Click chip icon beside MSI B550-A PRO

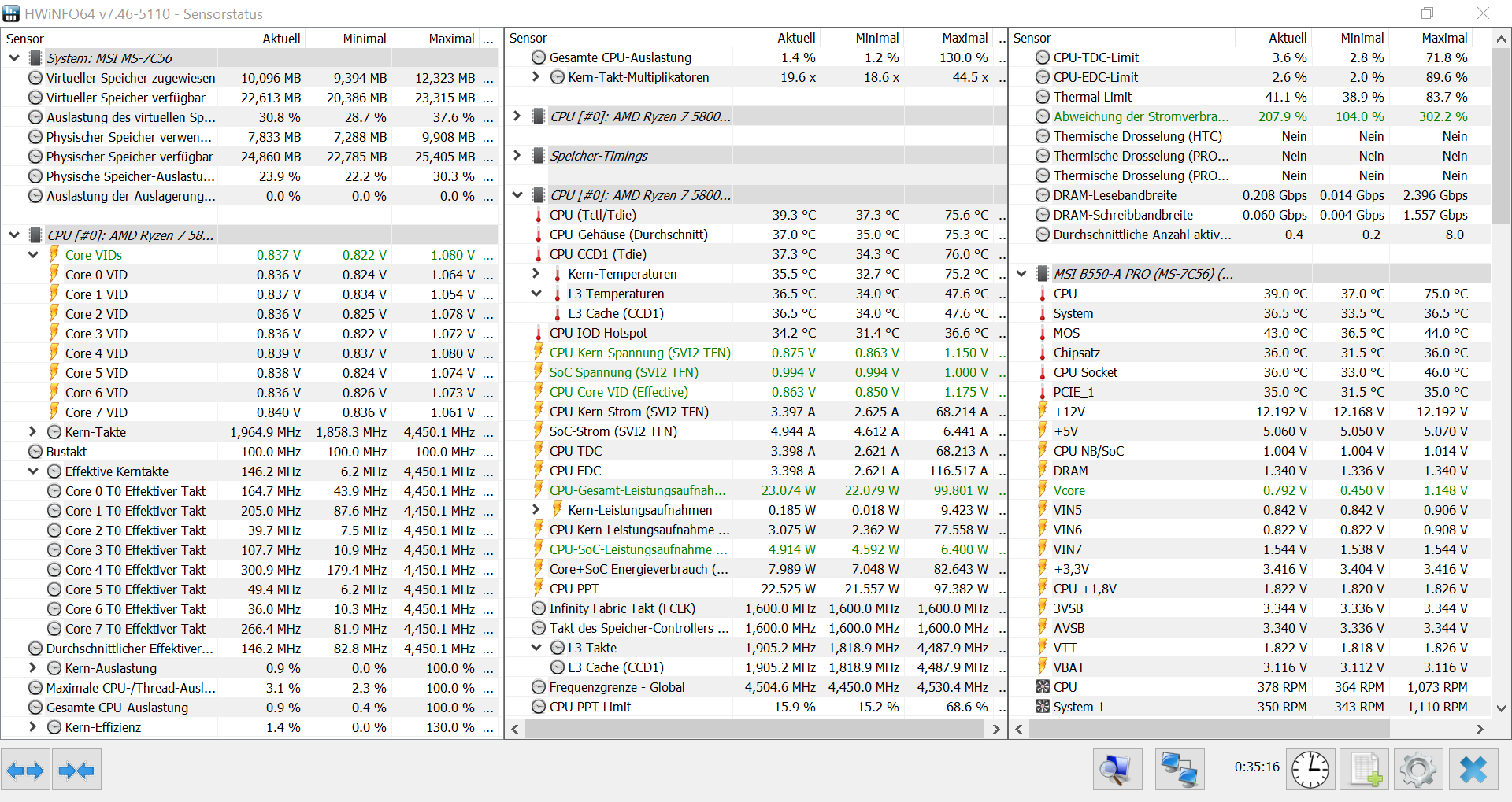coord(1043,274)
